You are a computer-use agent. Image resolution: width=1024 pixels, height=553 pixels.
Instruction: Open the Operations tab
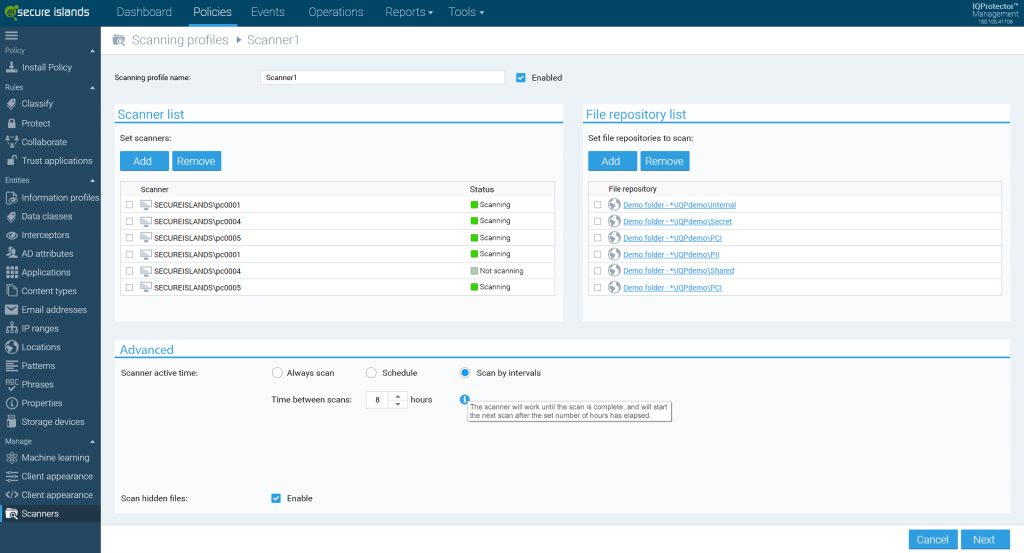point(336,12)
